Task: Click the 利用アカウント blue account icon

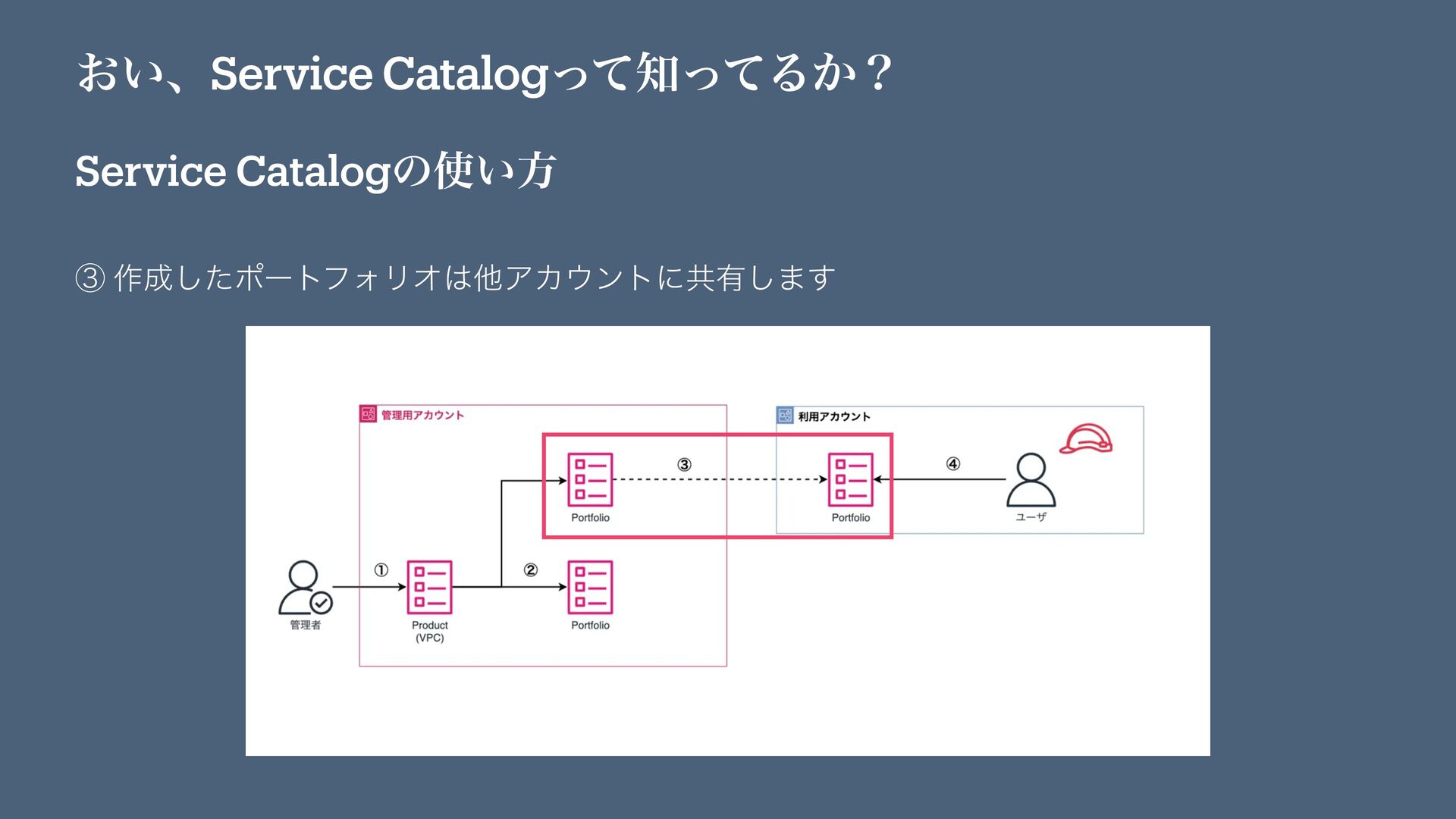Action: pyautogui.click(x=785, y=416)
